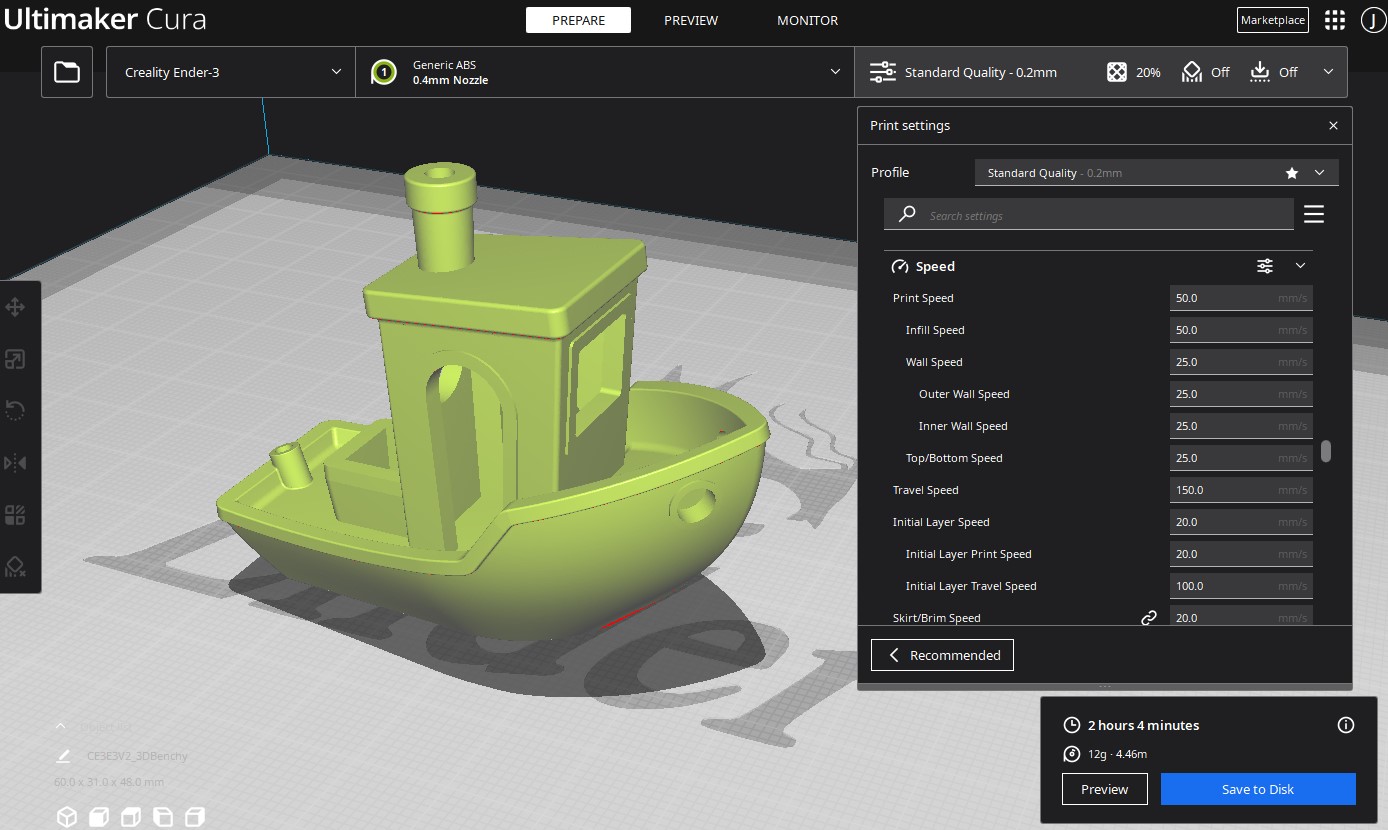Viewport: 1388px width, 830px height.
Task: Switch to the MONITOR stage
Action: [x=808, y=20]
